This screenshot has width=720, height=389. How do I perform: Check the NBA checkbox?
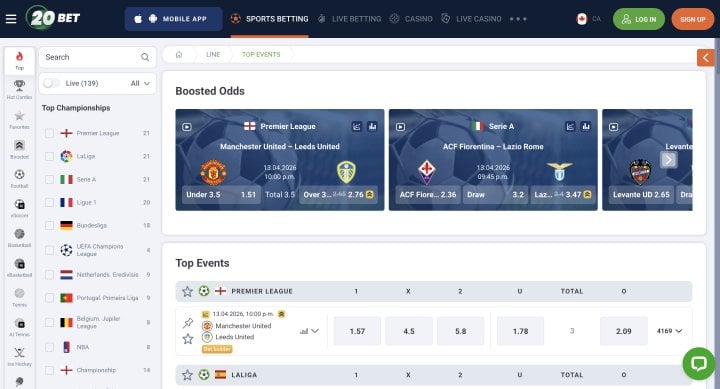click(50, 347)
